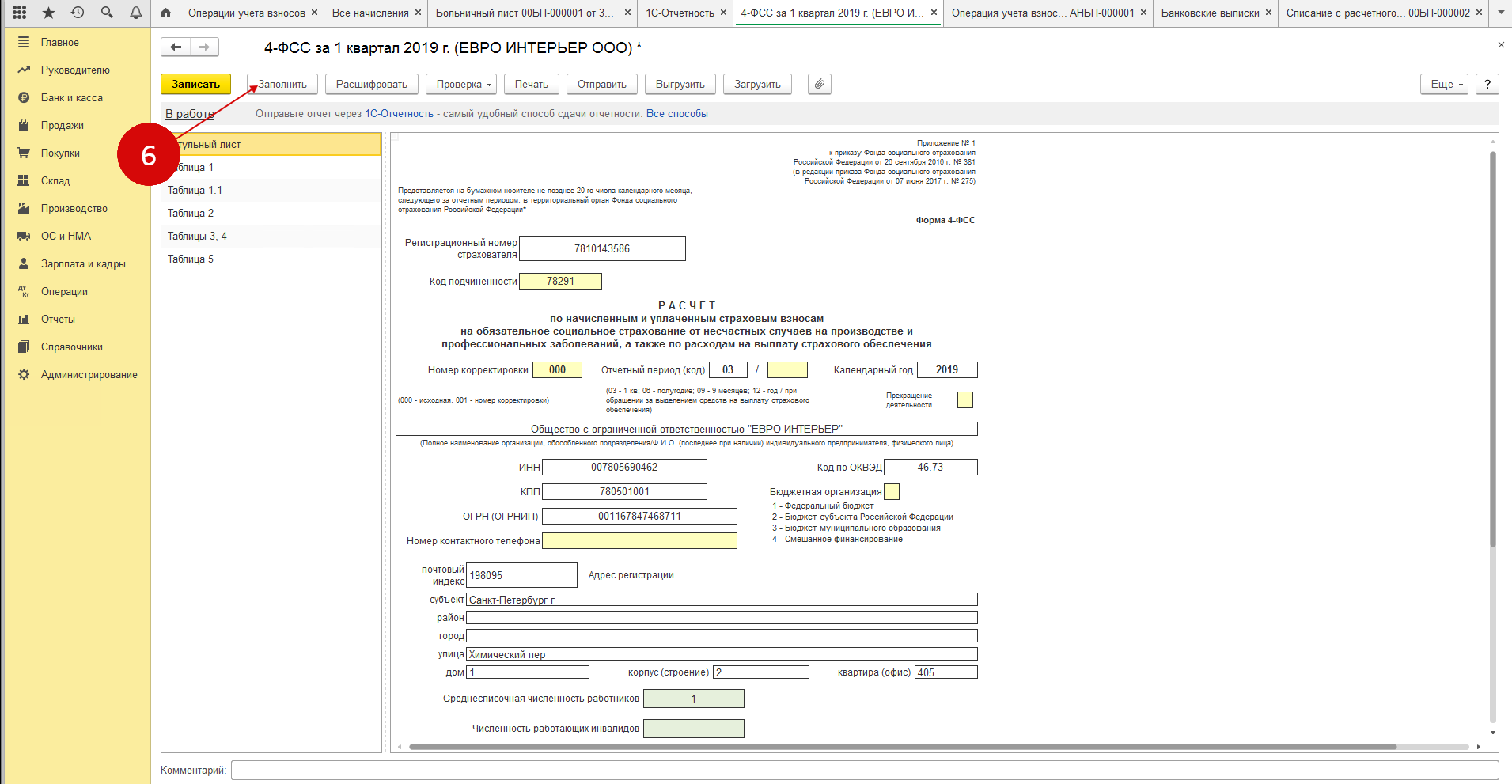Follow the 1С-Отчетность link
This screenshot has width=1512, height=784.
pyautogui.click(x=399, y=114)
